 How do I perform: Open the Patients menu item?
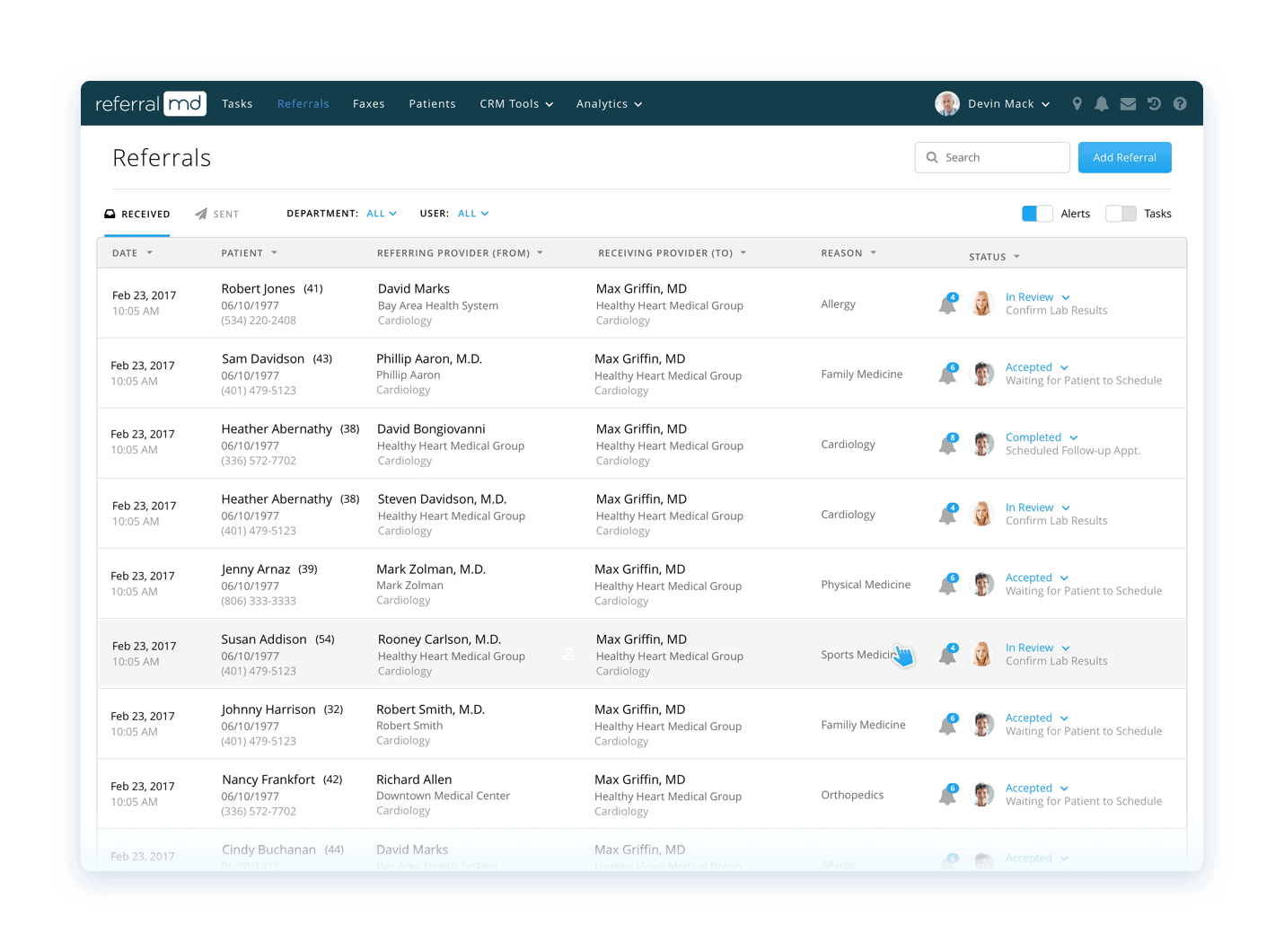tap(433, 104)
